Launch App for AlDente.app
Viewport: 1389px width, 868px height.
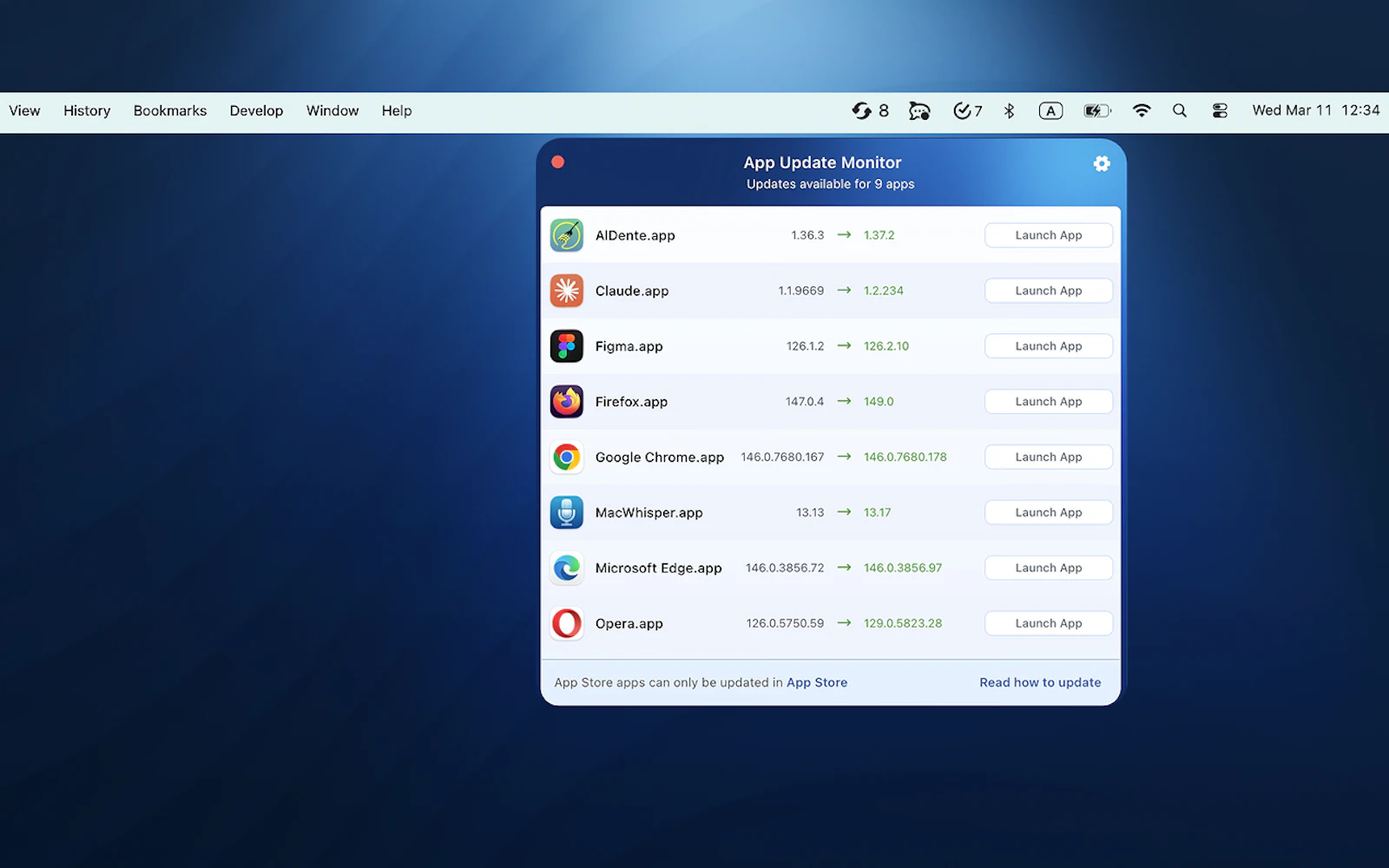coord(1048,234)
